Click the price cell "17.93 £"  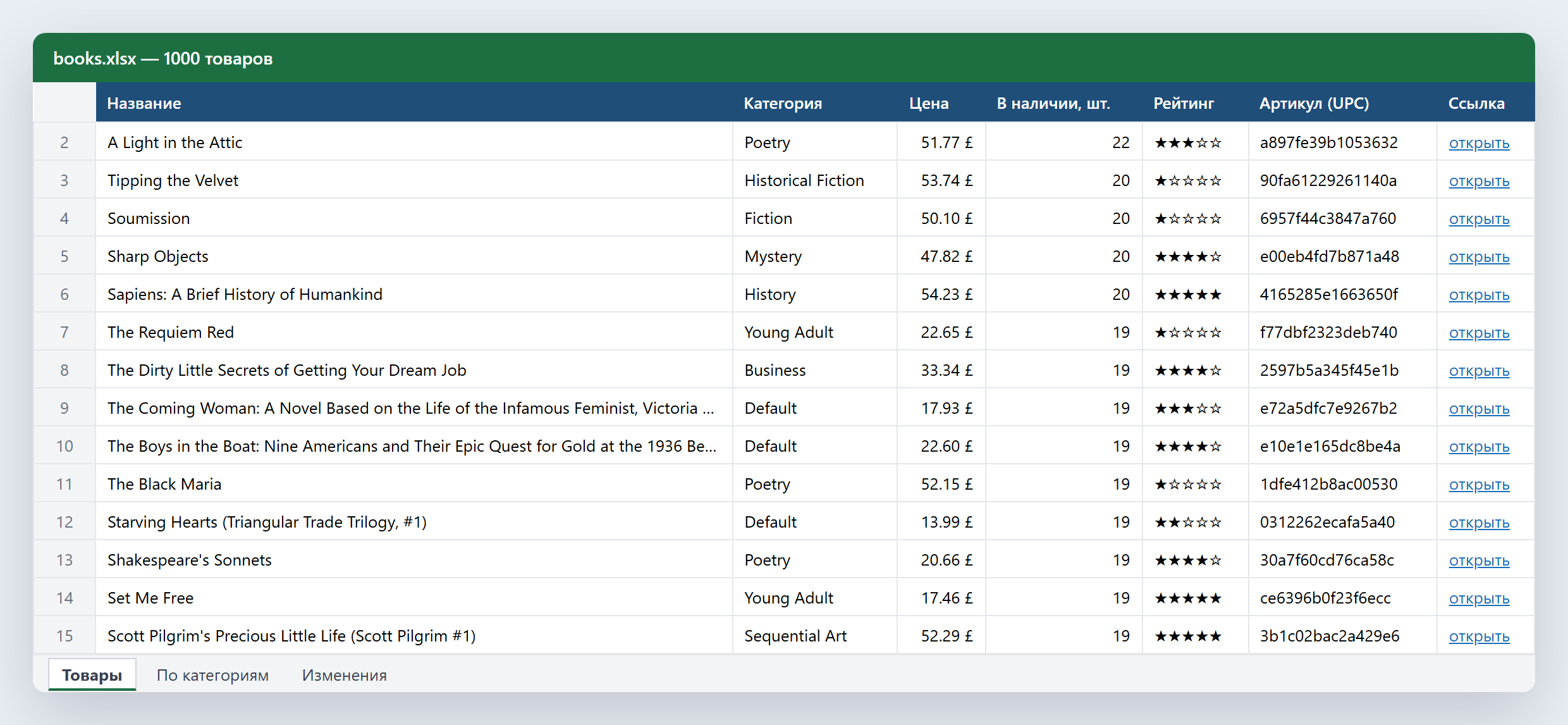[941, 407]
